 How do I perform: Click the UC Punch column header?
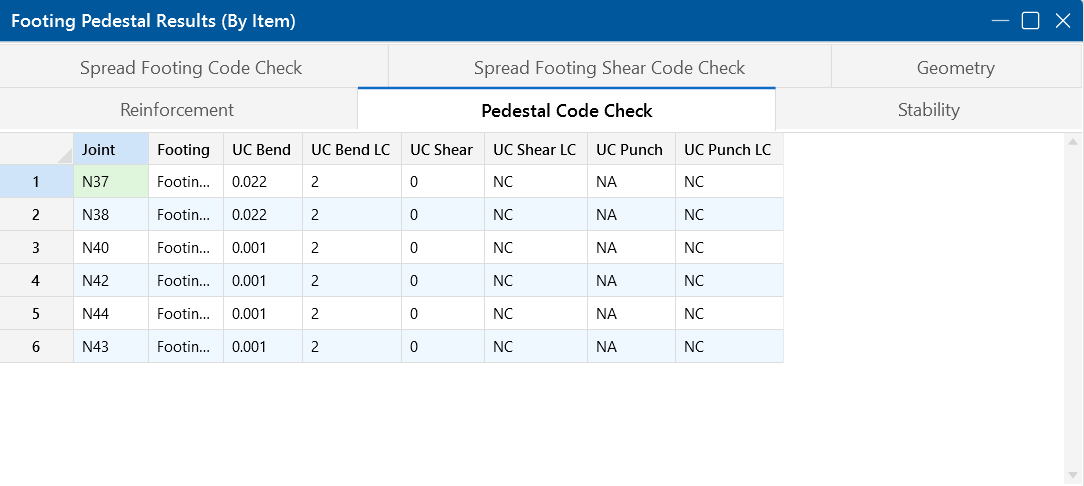coord(629,150)
